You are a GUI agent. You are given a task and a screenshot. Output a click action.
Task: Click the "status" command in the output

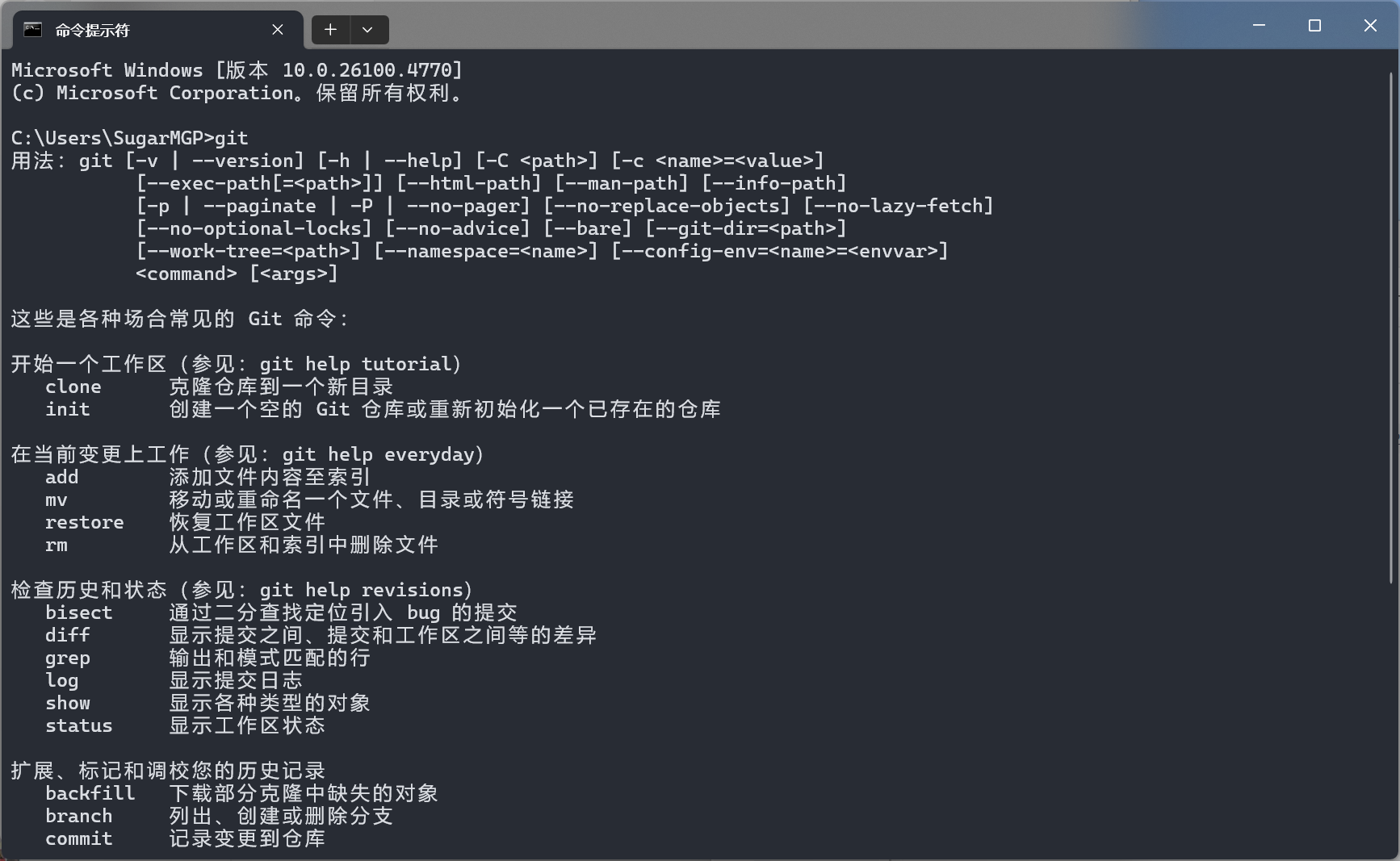79,726
